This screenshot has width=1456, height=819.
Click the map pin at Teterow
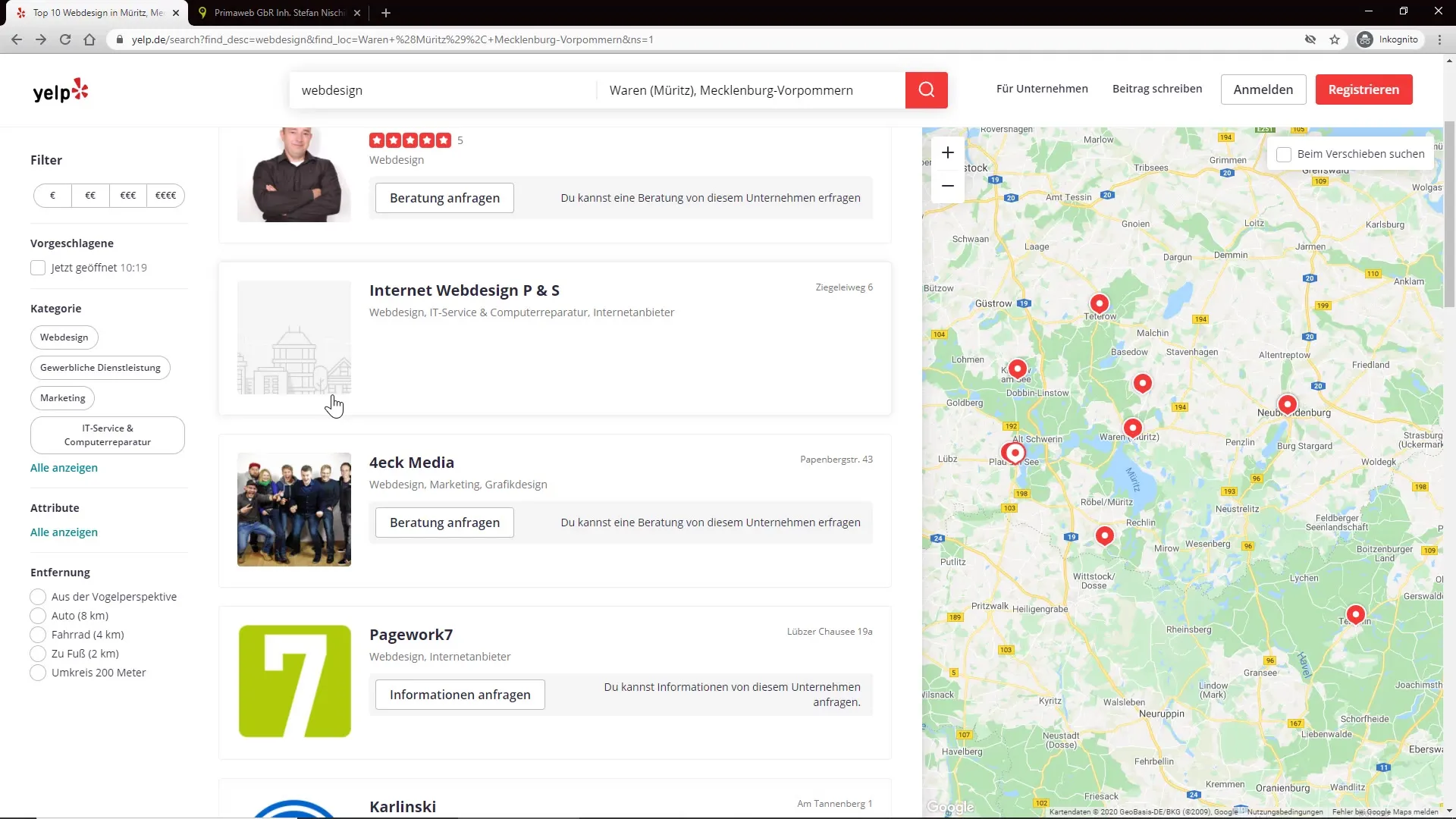coord(1099,303)
